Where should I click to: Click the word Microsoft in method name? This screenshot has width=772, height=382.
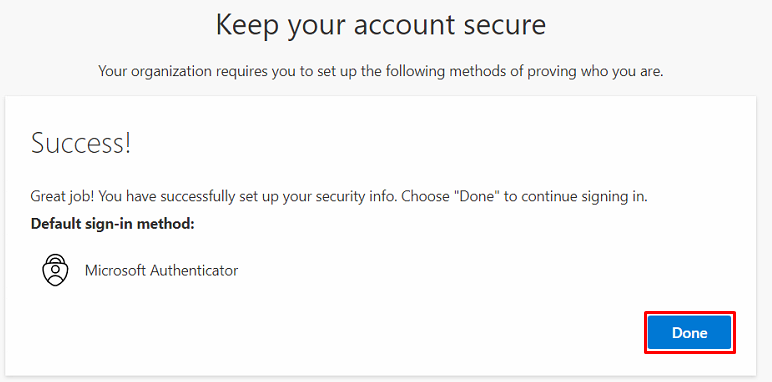115,270
